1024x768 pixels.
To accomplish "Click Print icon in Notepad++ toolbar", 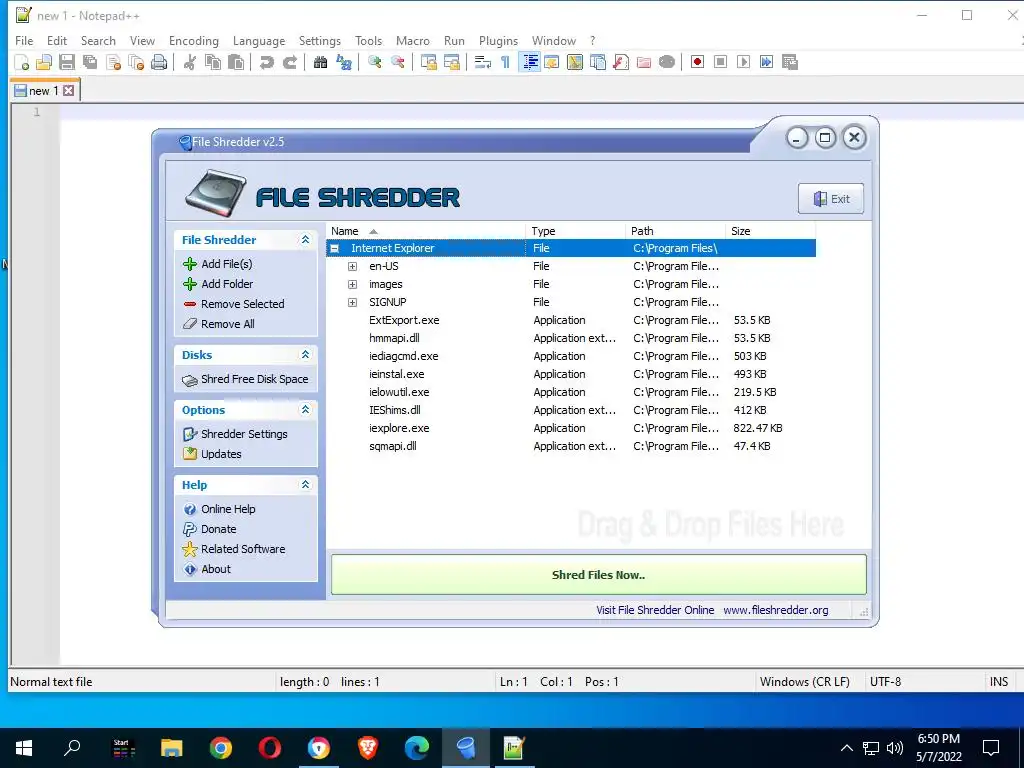I will click(x=159, y=62).
